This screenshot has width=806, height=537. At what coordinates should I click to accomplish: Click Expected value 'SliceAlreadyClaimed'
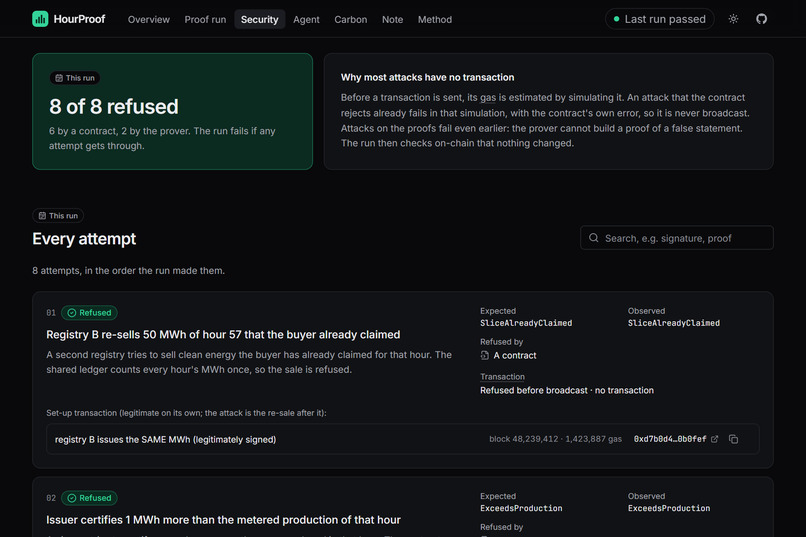point(526,323)
